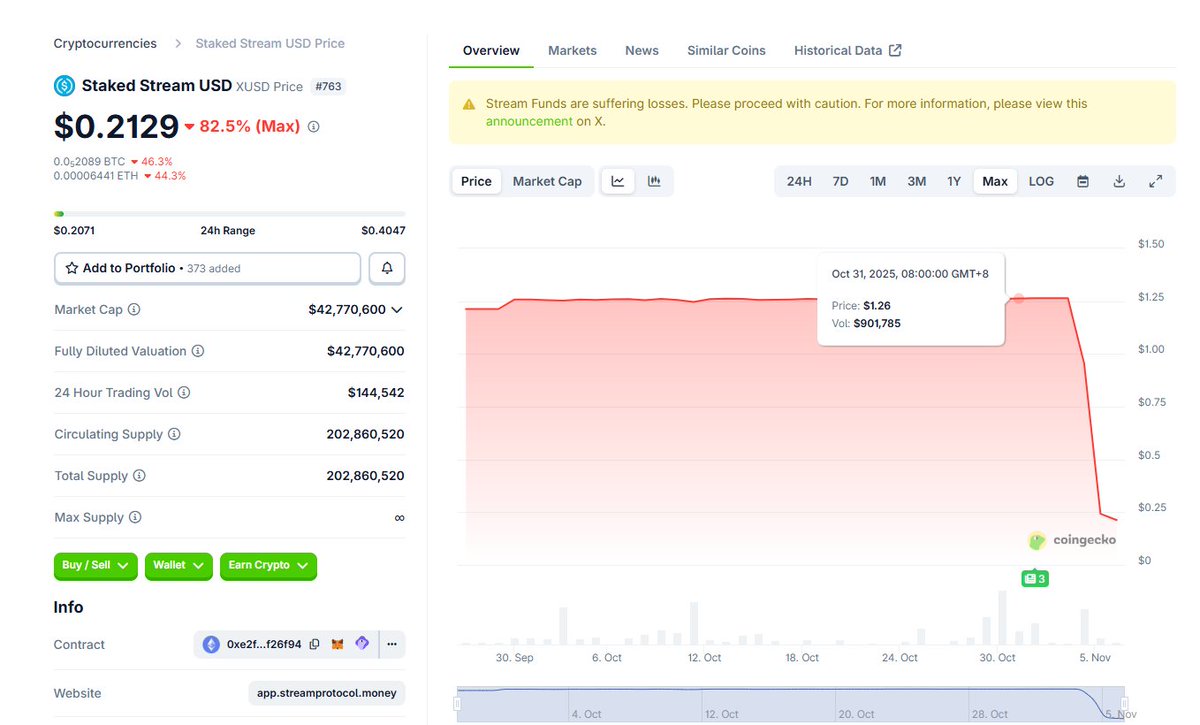Click Add to Portfolio button
This screenshot has height=725, width=1200.
[x=207, y=268]
